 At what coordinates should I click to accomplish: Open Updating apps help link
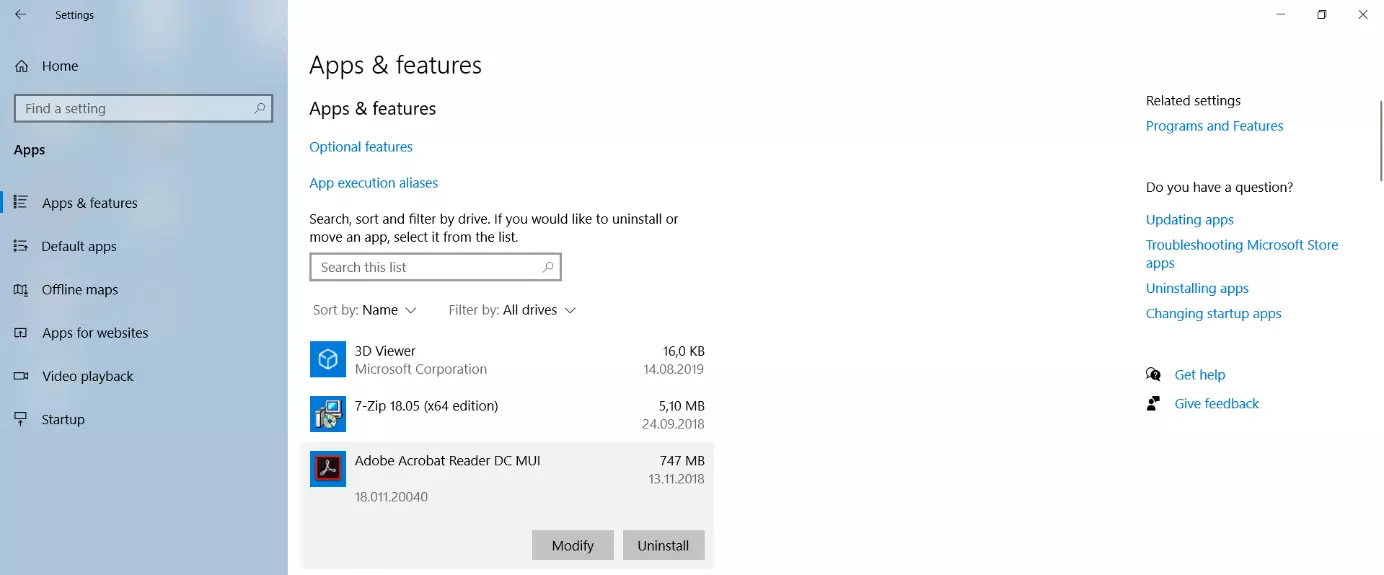coord(1190,220)
